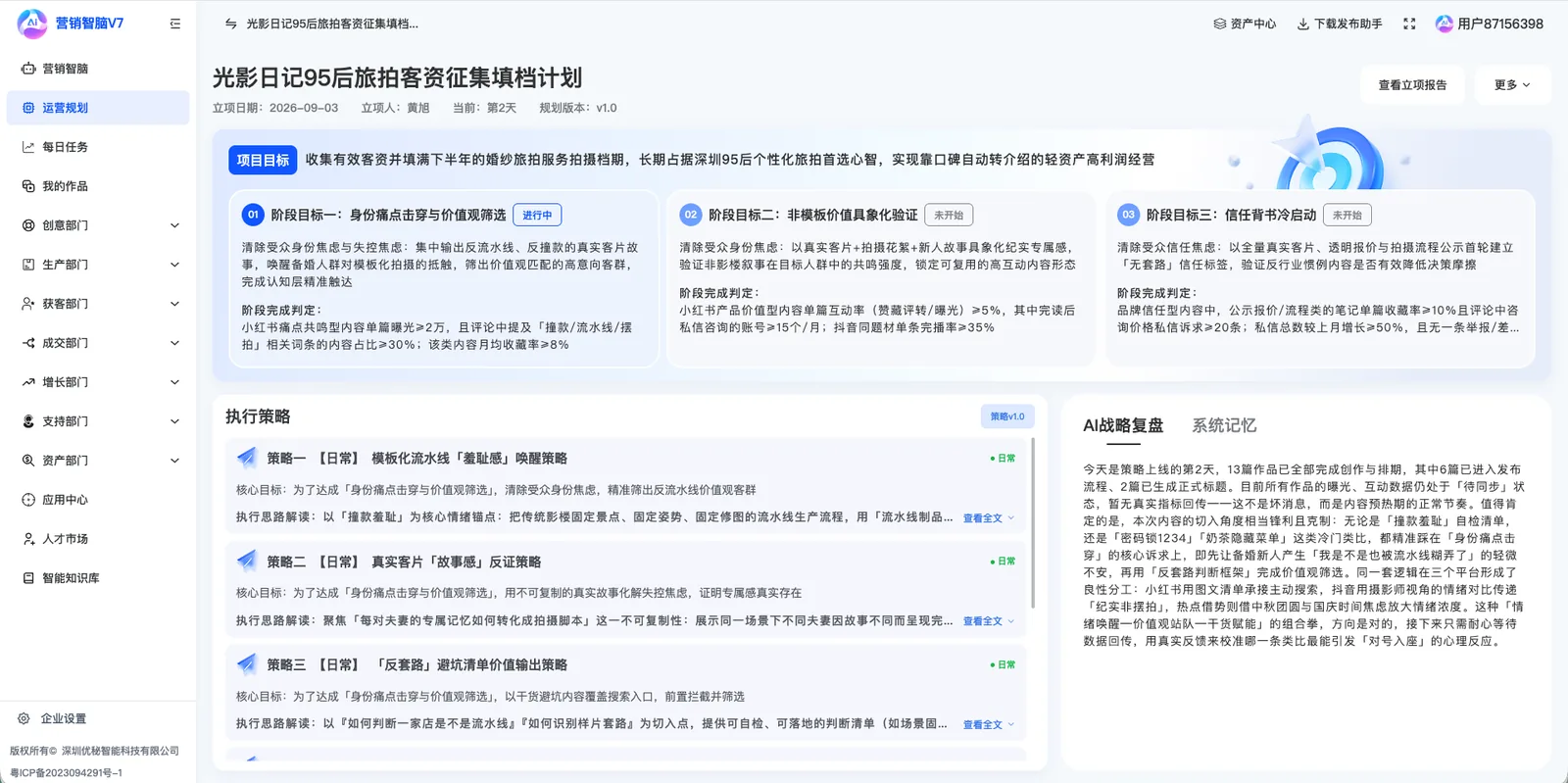Click the 获客部门 person icon
1568x783 pixels.
28,304
